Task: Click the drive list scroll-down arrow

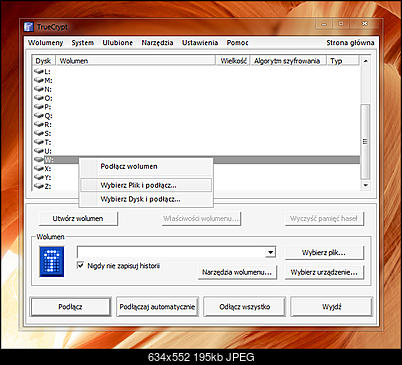Action: pyautogui.click(x=365, y=185)
